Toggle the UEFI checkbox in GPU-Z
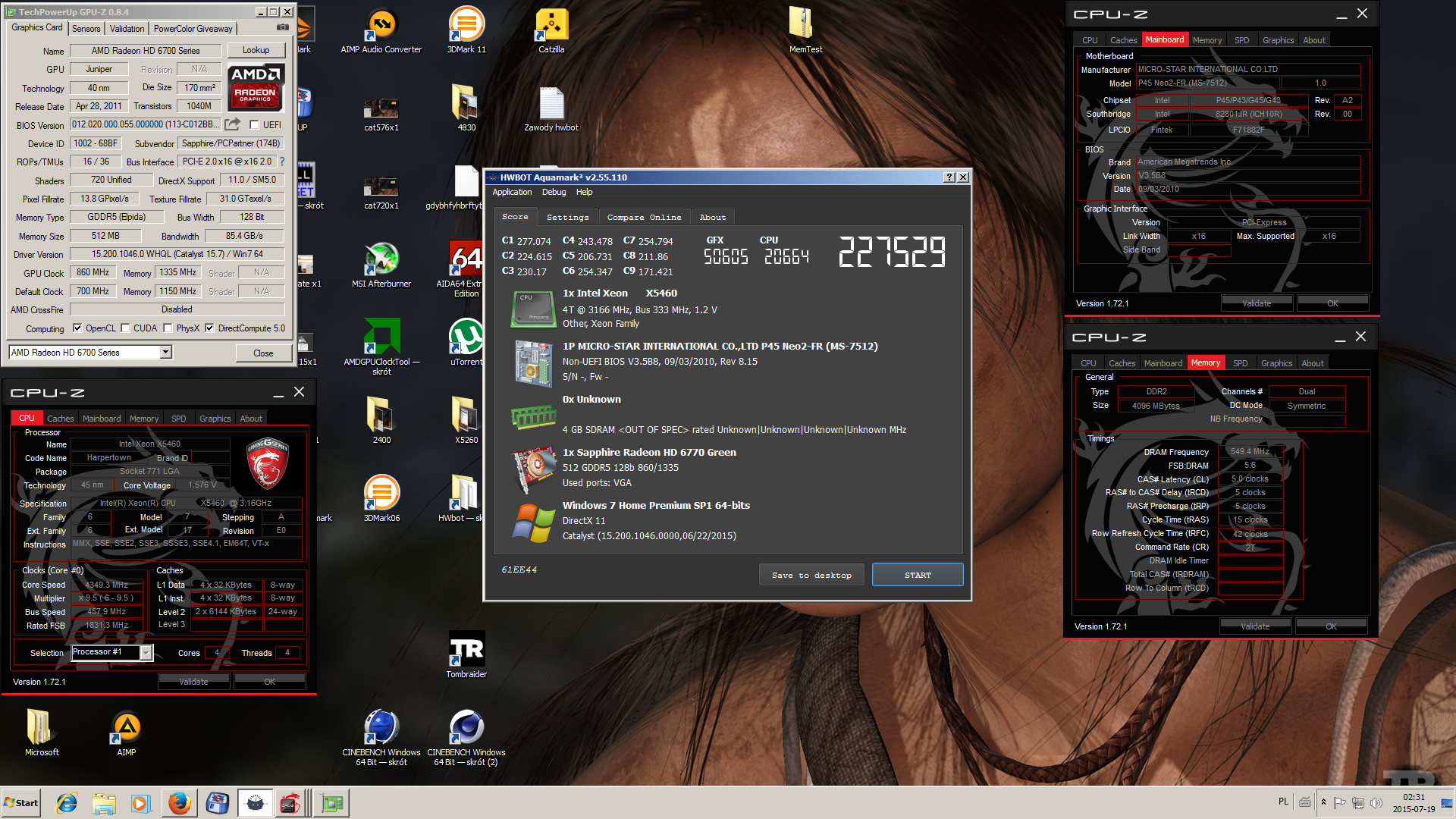 (254, 124)
